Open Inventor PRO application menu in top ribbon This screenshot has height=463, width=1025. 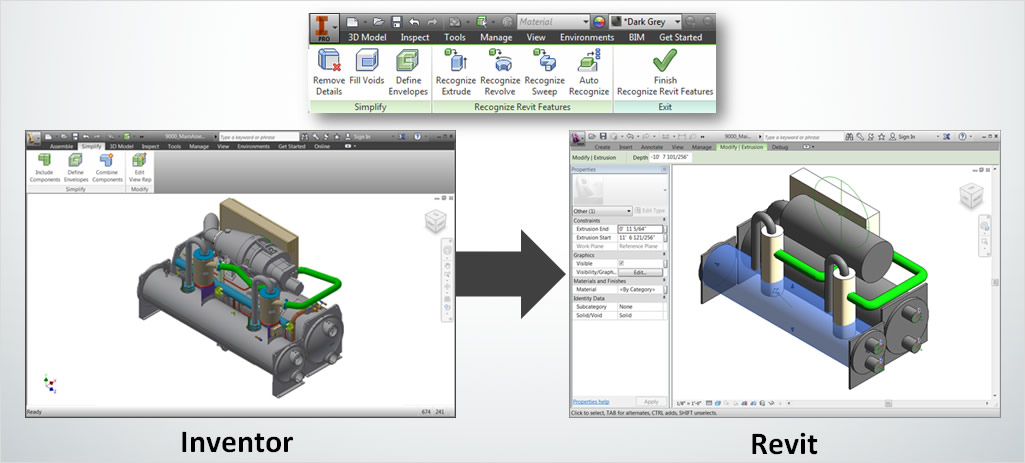click(x=324, y=29)
